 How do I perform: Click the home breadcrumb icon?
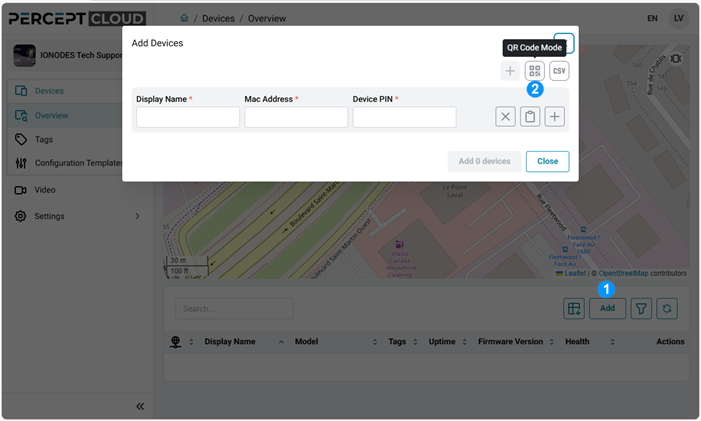[184, 18]
